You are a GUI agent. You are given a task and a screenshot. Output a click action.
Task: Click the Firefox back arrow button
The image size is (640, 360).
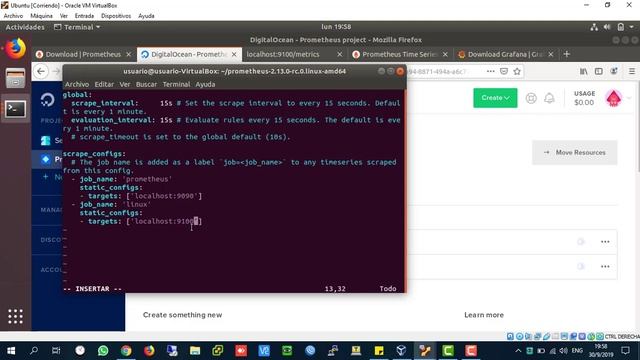[41, 71]
